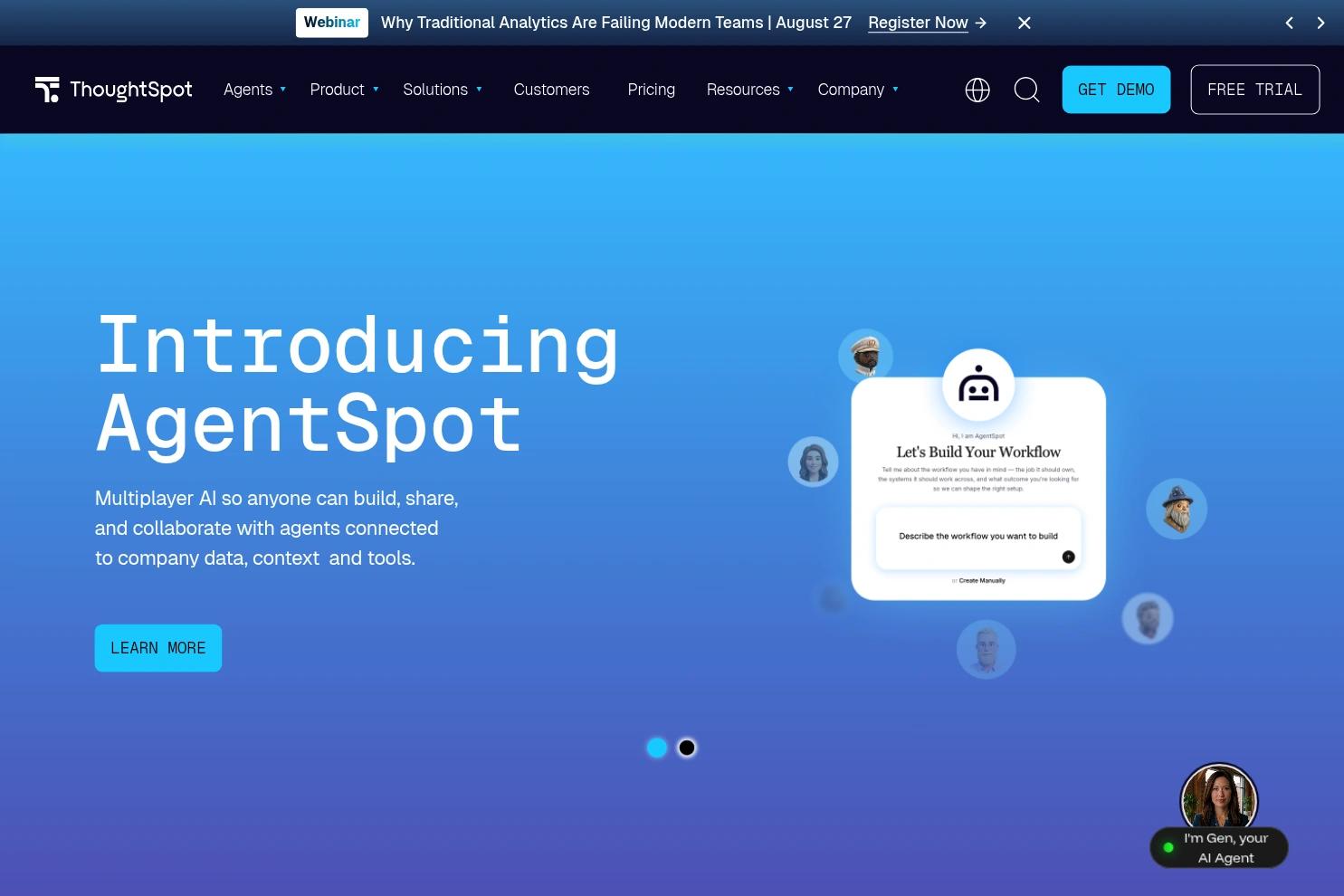Image resolution: width=1344 pixels, height=896 pixels.
Task: Click the Create Manually link
Action: click(982, 581)
